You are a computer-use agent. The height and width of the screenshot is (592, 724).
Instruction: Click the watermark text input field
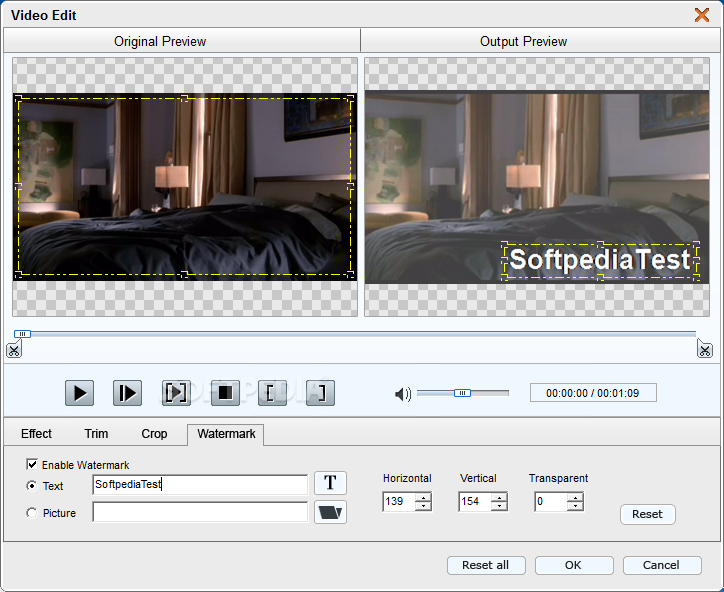(200, 484)
